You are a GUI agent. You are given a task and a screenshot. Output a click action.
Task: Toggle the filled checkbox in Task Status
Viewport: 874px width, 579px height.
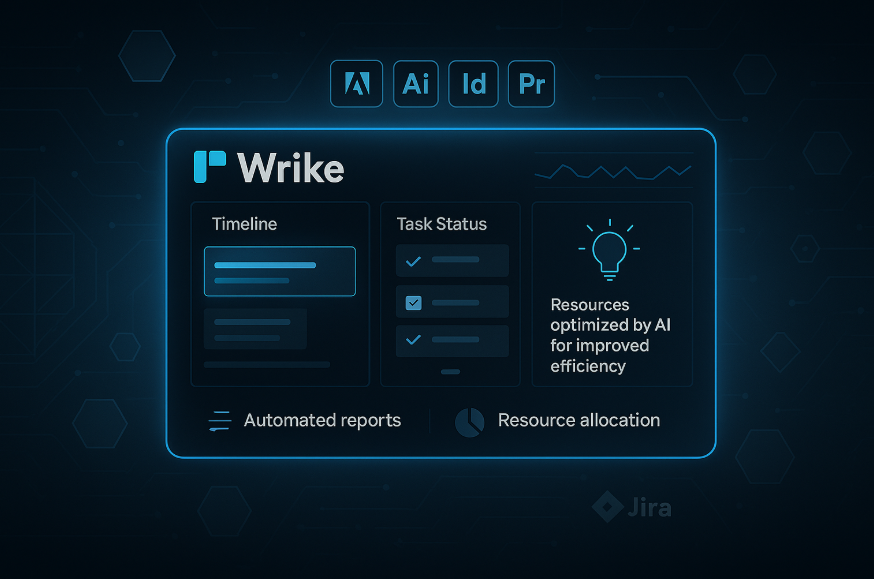point(414,303)
